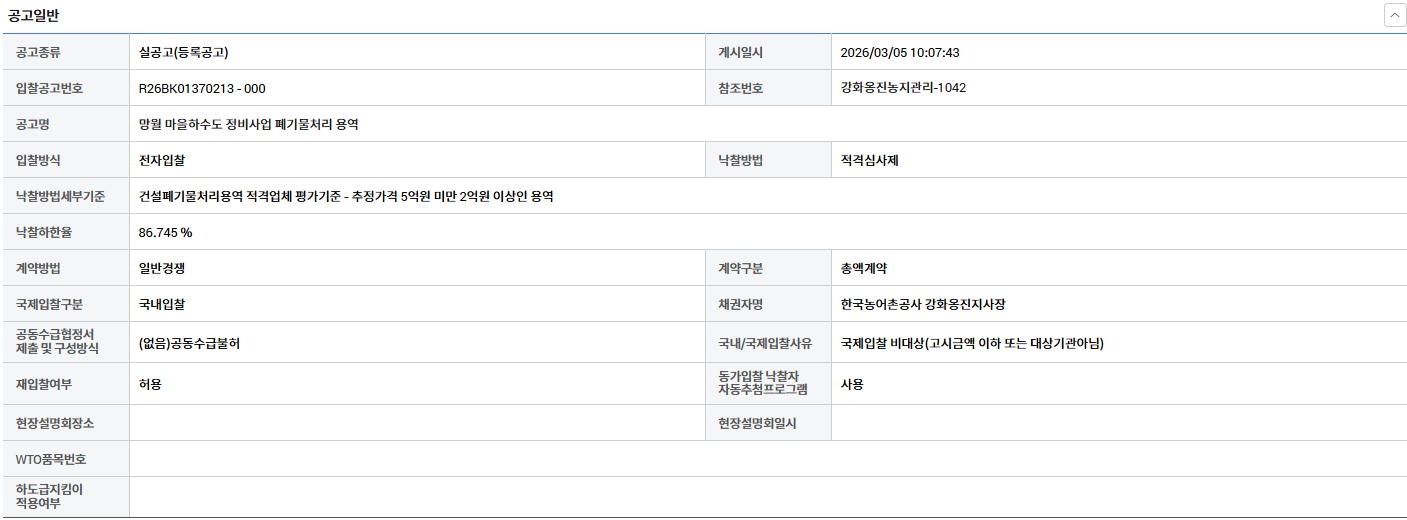This screenshot has height=520, width=1407.
Task: Select the bid number R26BK01370213 - 000
Action: [202, 88]
